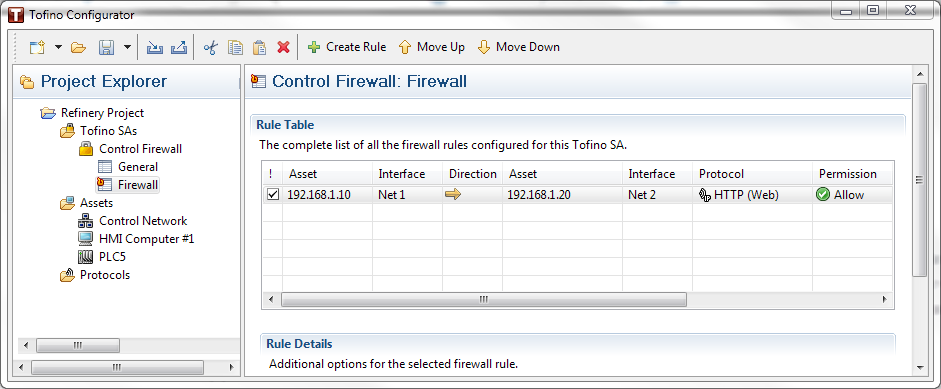Click the Save floppy disk icon

point(107,47)
